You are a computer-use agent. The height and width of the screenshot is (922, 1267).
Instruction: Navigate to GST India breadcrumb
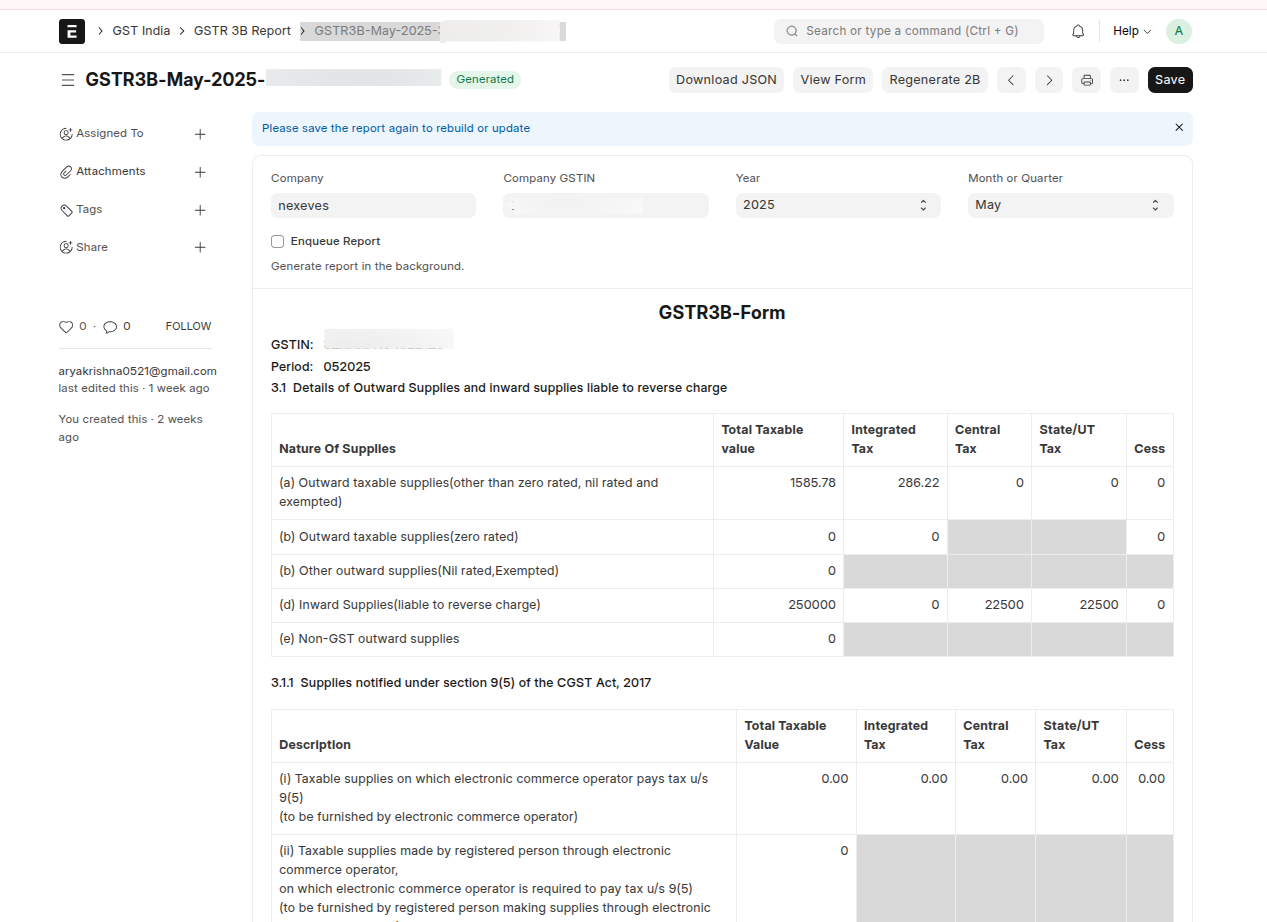coord(141,31)
